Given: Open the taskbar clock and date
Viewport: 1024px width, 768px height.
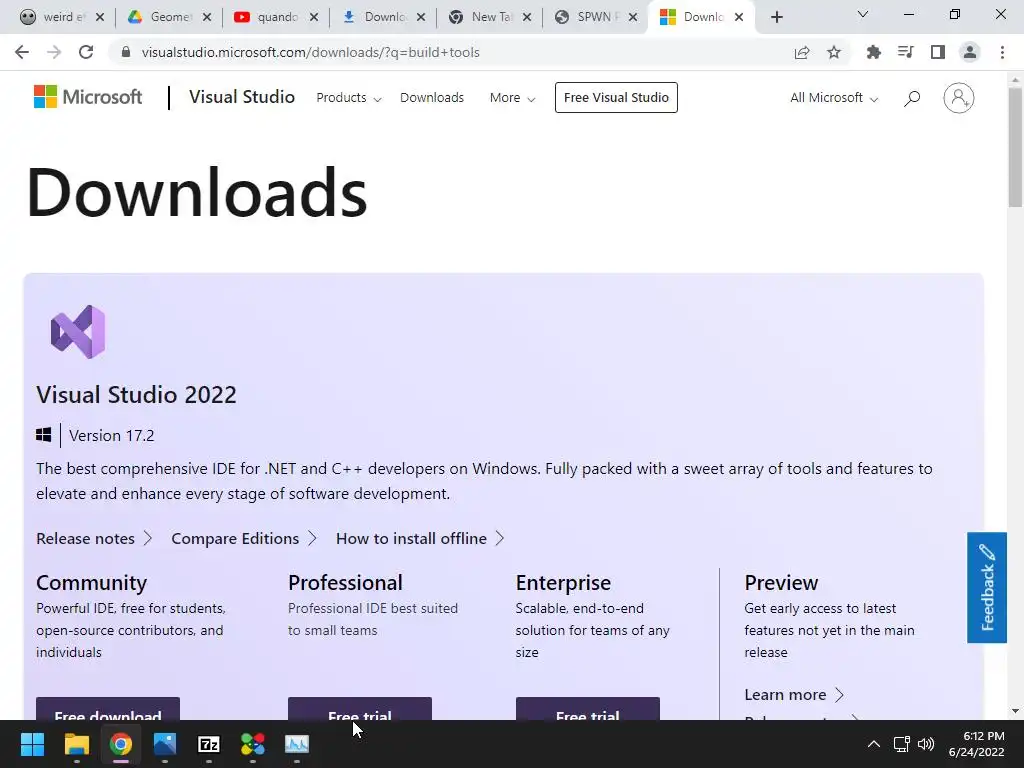Looking at the screenshot, I should (976, 744).
